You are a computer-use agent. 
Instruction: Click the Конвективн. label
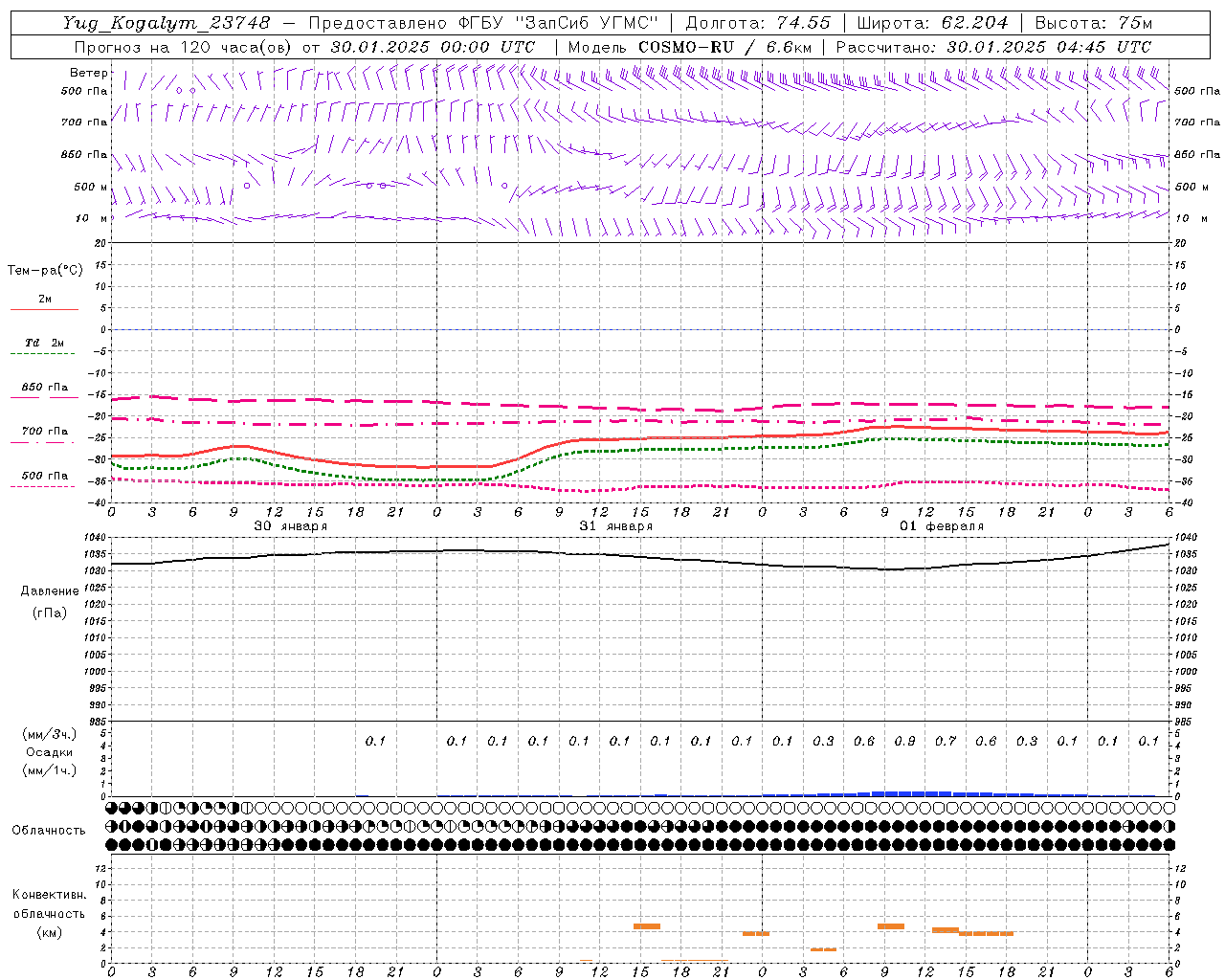[50, 895]
